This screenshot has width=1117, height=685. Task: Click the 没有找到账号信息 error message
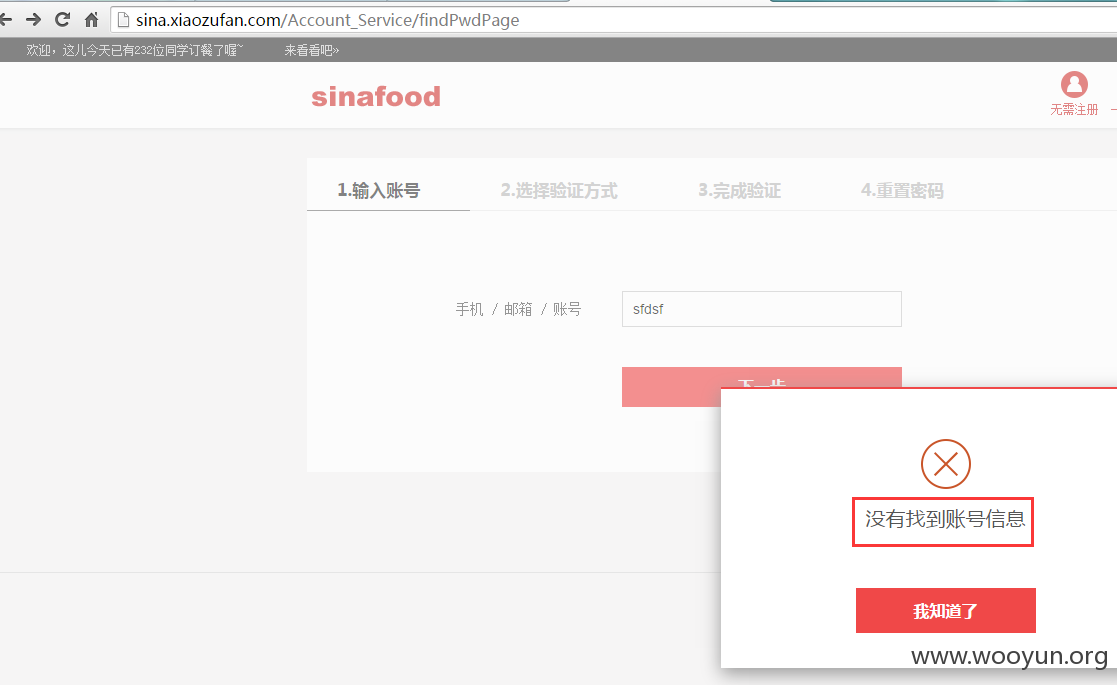pyautogui.click(x=945, y=519)
